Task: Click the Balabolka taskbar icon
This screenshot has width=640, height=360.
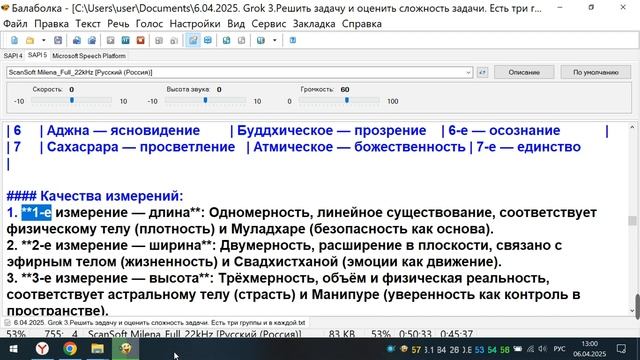Action: [125, 349]
